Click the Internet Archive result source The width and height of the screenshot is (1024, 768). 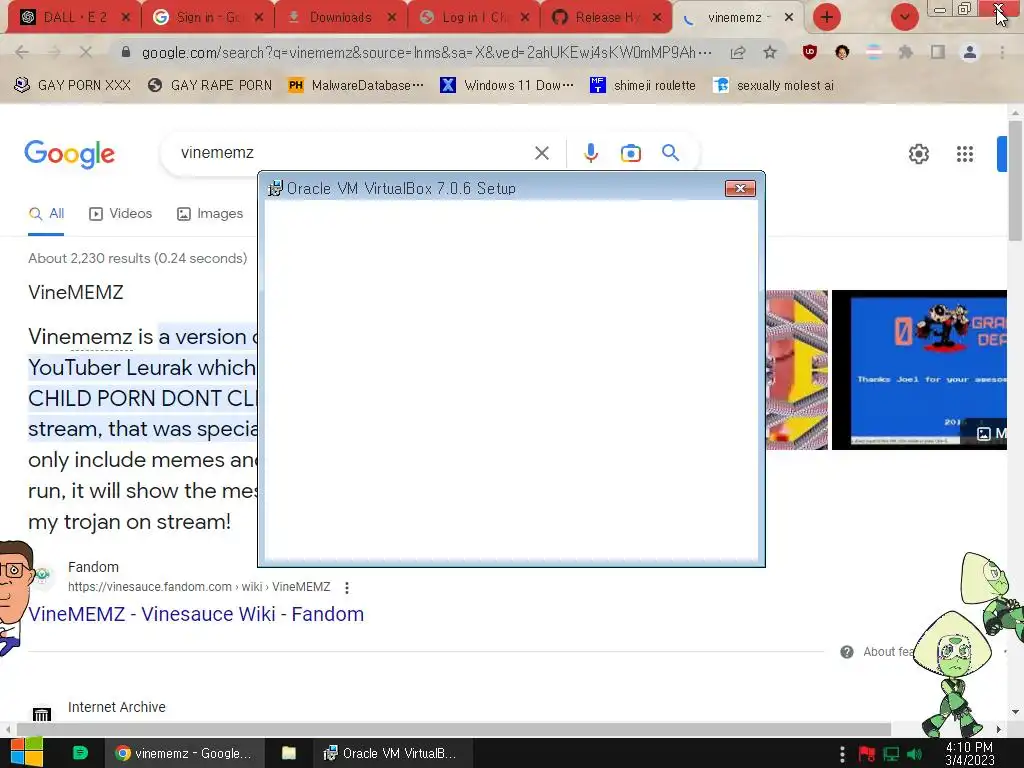pos(117,707)
